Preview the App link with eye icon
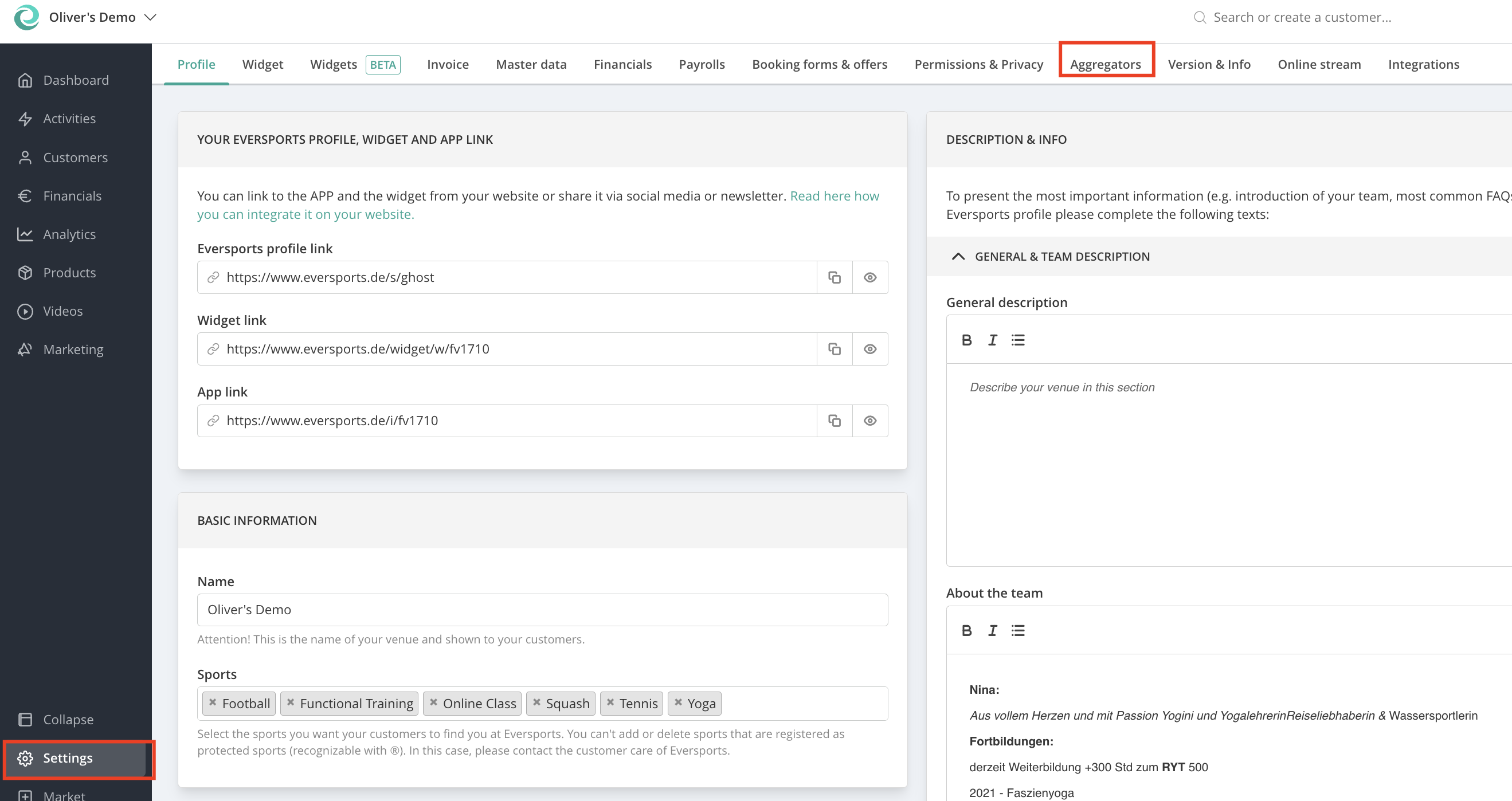The width and height of the screenshot is (1512, 801). (870, 420)
